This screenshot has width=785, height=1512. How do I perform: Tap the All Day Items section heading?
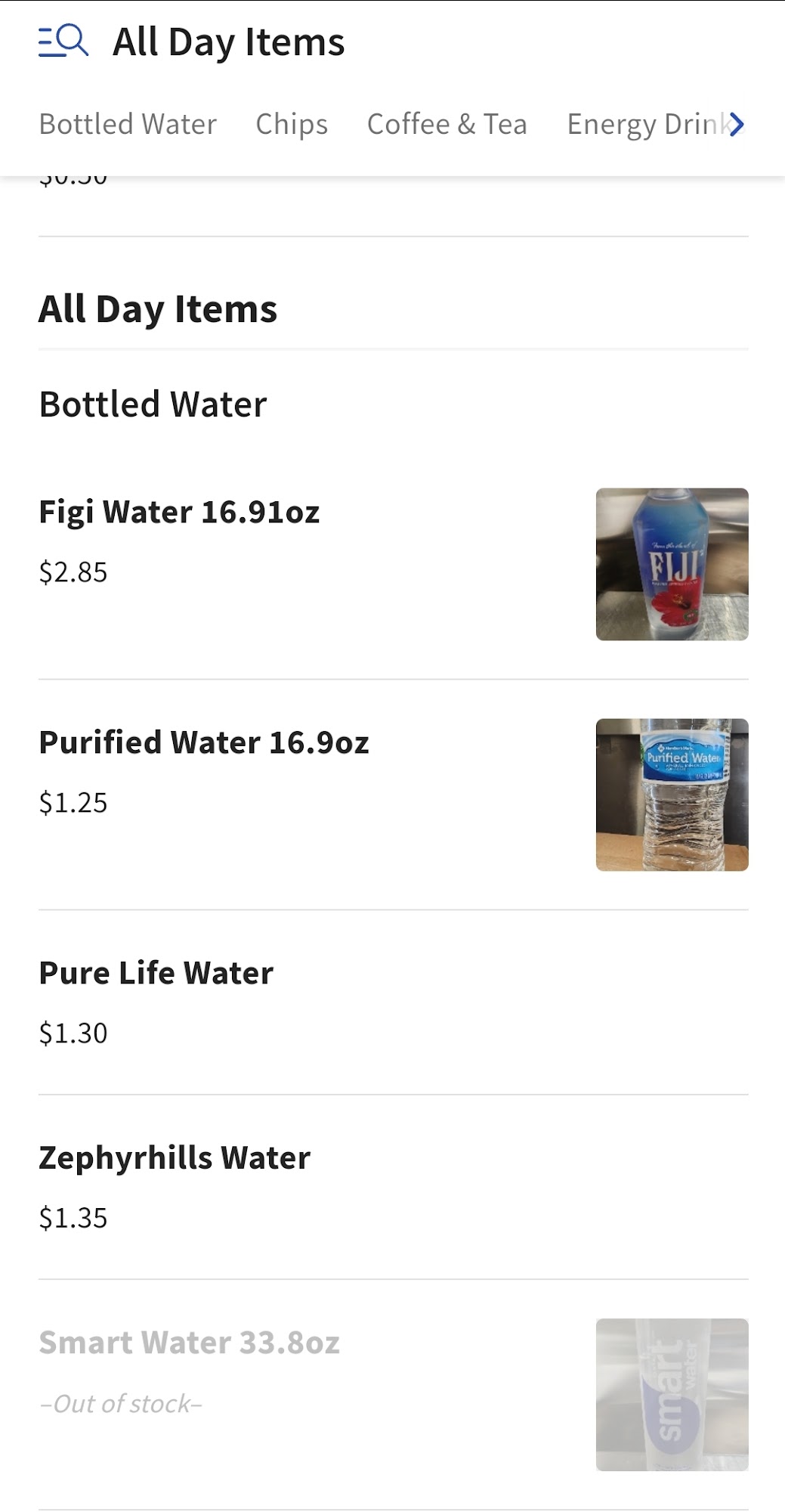tap(158, 309)
